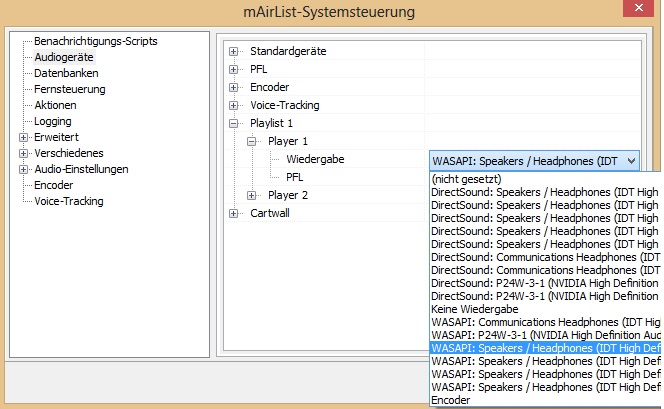Screen dimensions: 664x409
Task: Select the Logging sidebar entry
Action: coord(53,121)
